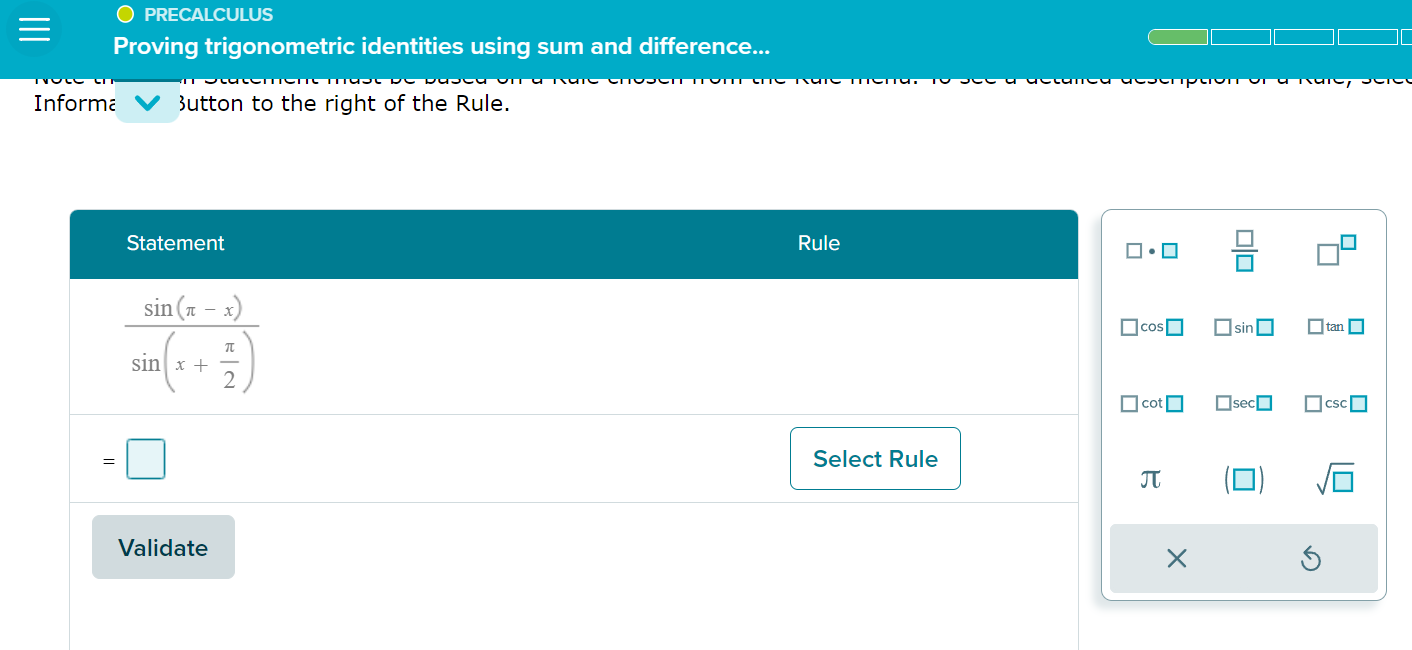The image size is (1412, 650).
Task: Click the green progress bar segment
Action: 1178,36
